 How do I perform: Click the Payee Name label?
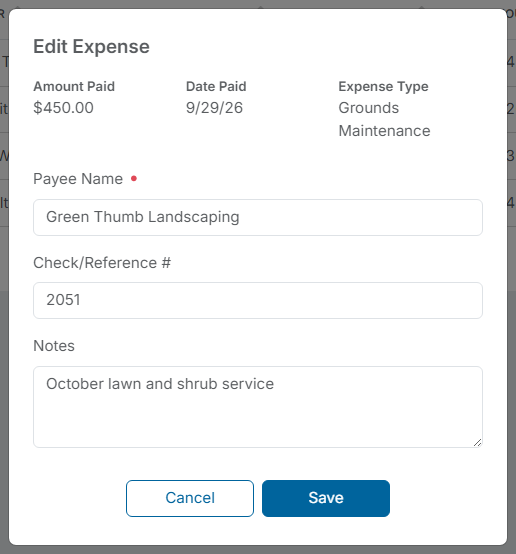click(78, 179)
